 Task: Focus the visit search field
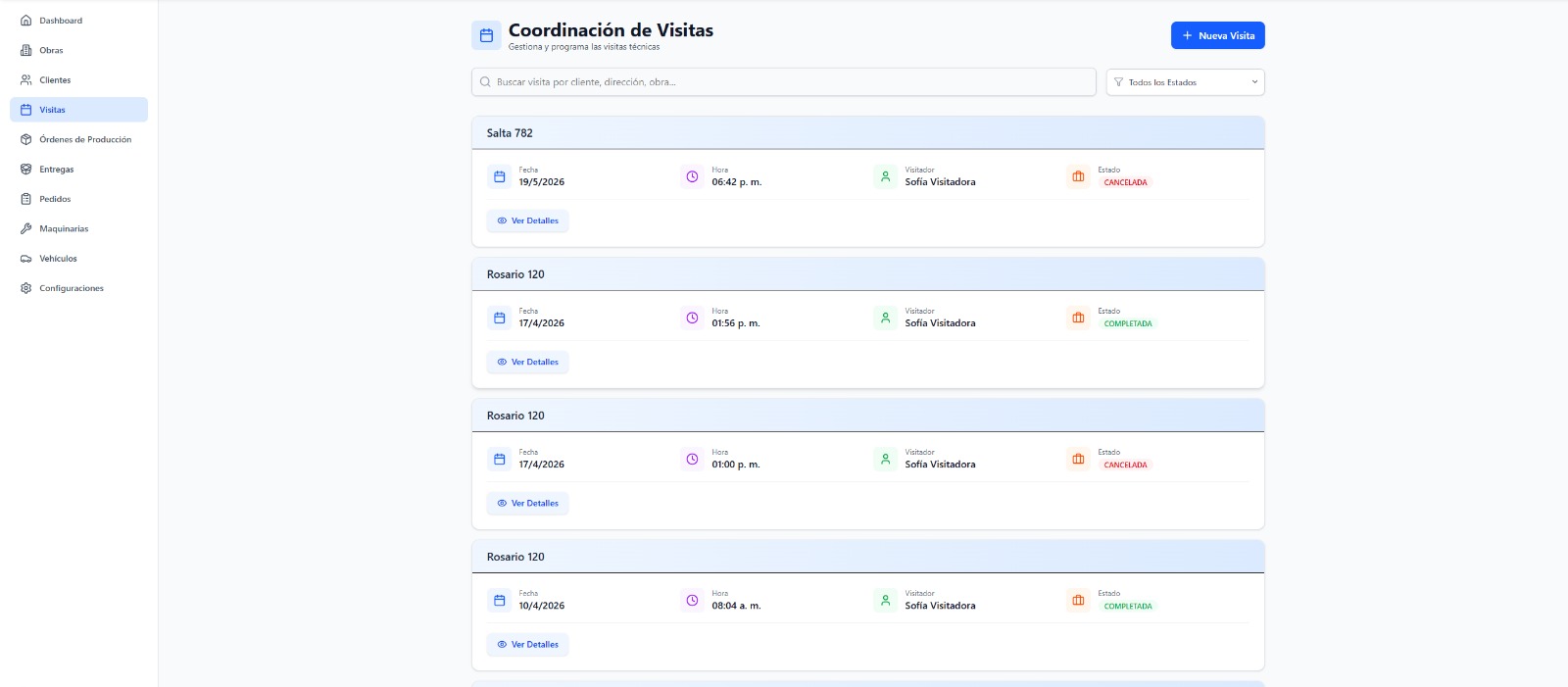pos(783,82)
